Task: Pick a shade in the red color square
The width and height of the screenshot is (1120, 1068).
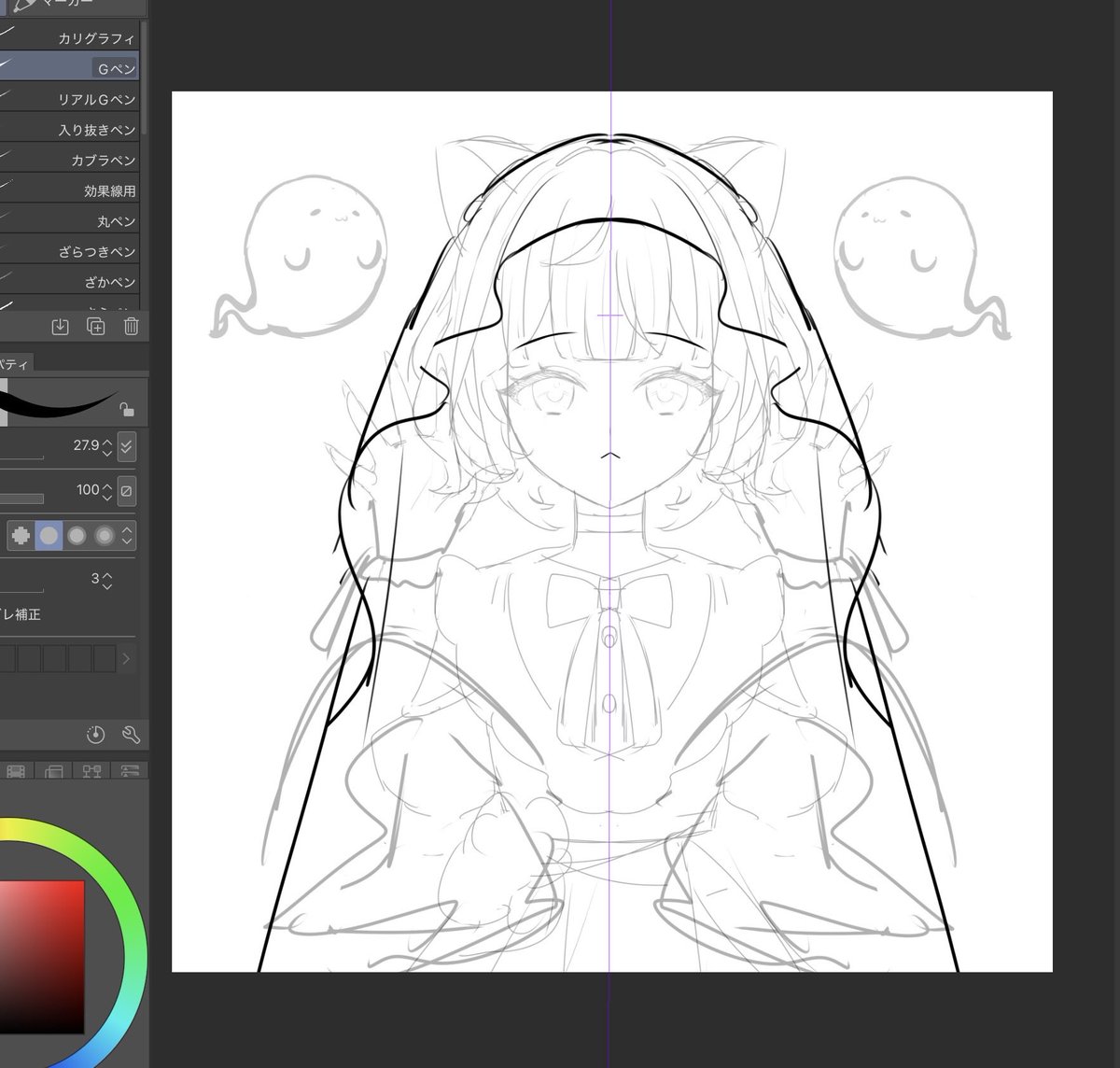Action: [x=42, y=957]
